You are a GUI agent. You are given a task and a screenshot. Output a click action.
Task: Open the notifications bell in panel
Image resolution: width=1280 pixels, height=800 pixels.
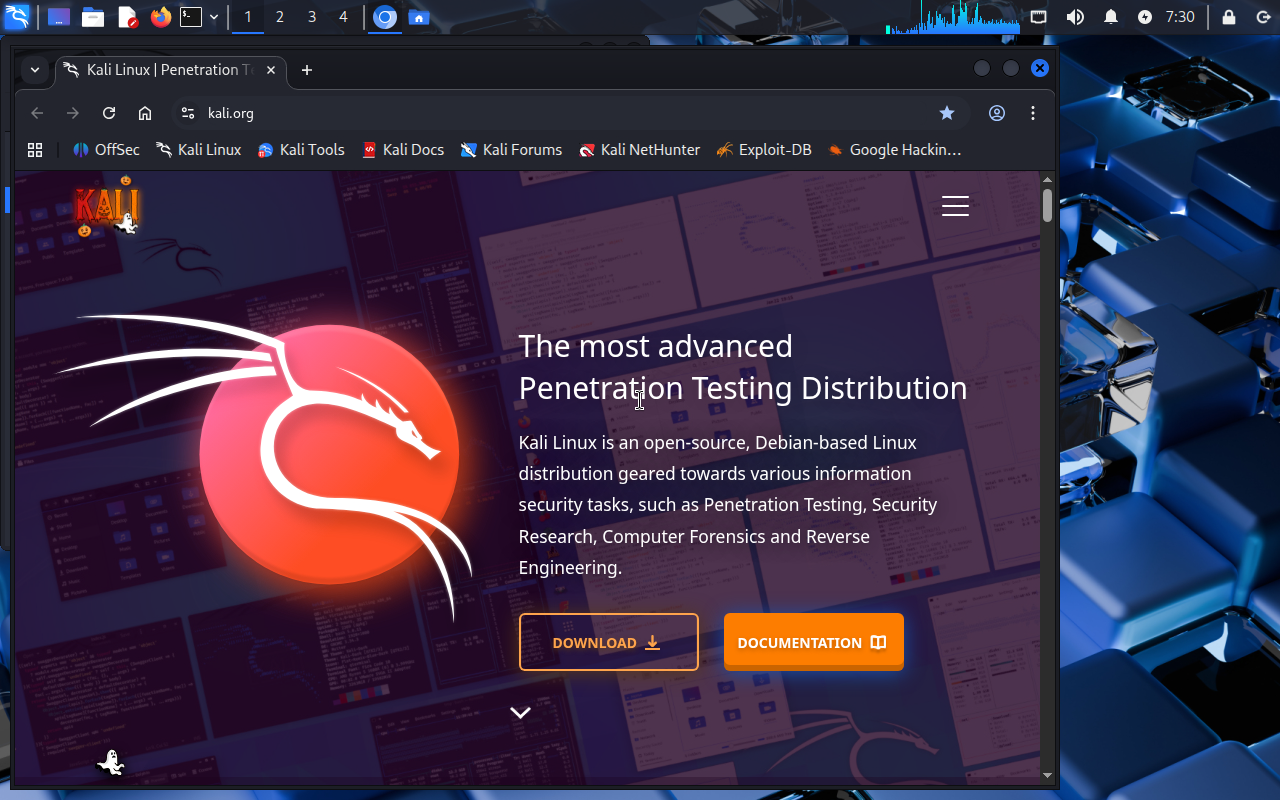[1111, 17]
